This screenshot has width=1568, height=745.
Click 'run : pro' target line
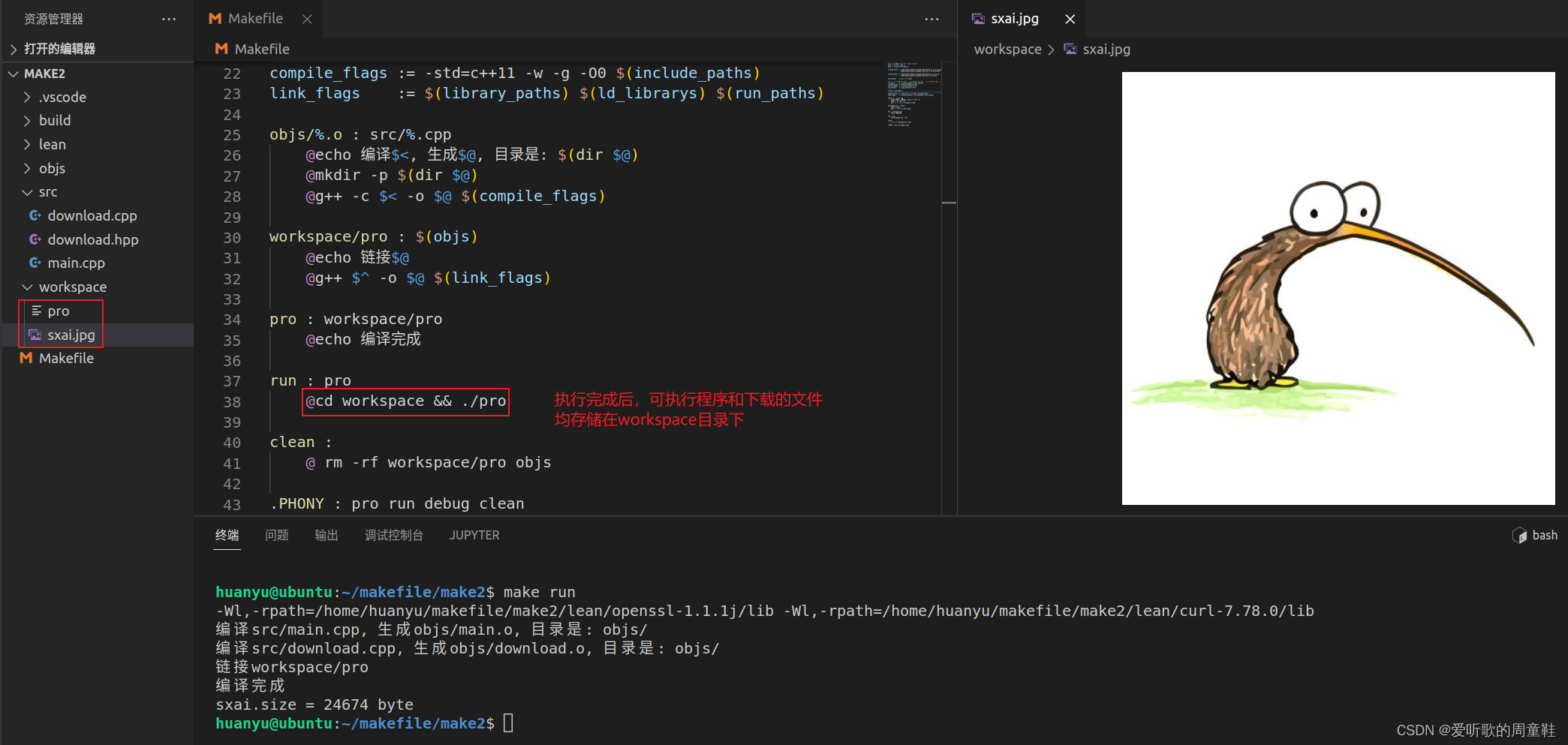[x=311, y=381]
